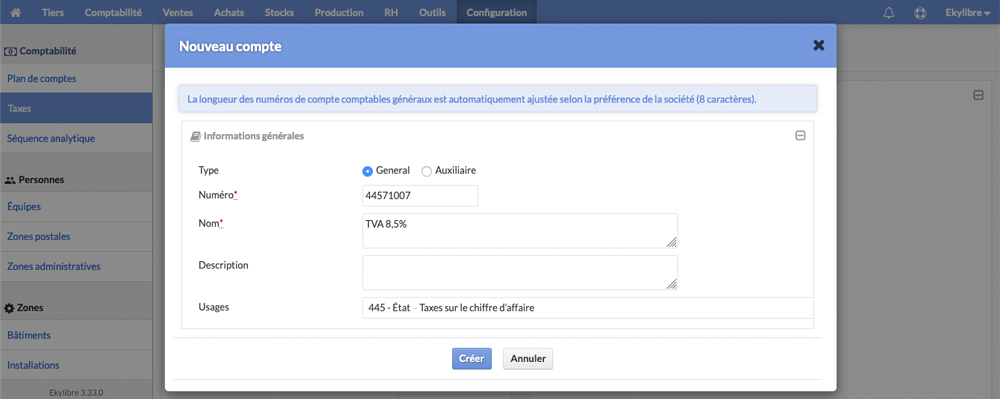1000x399 pixels.
Task: Click the Ekylibre 3.33.0 version text
Action: tap(76, 393)
